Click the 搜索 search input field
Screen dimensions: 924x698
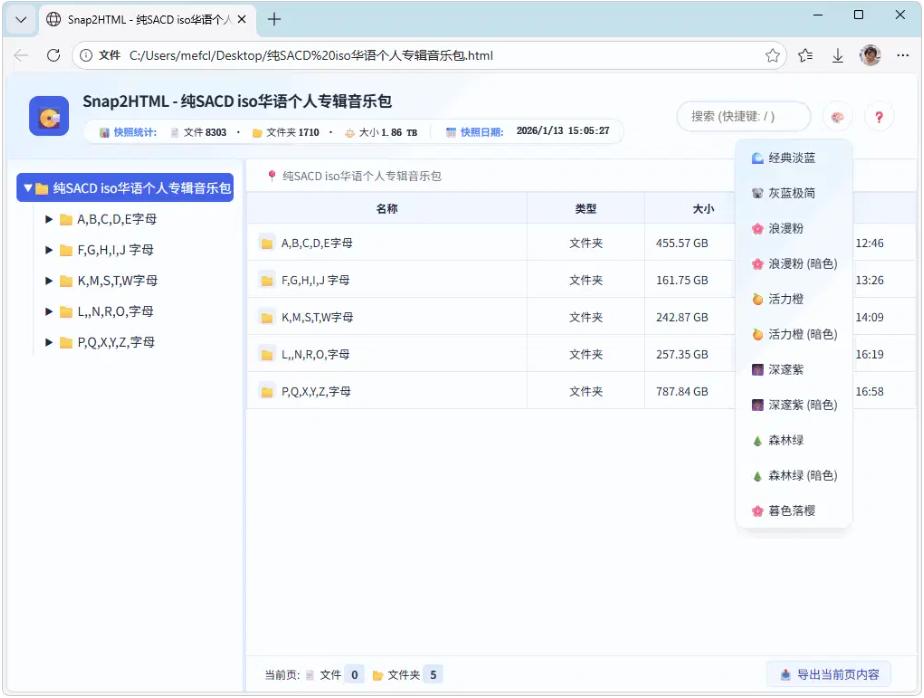coord(743,117)
